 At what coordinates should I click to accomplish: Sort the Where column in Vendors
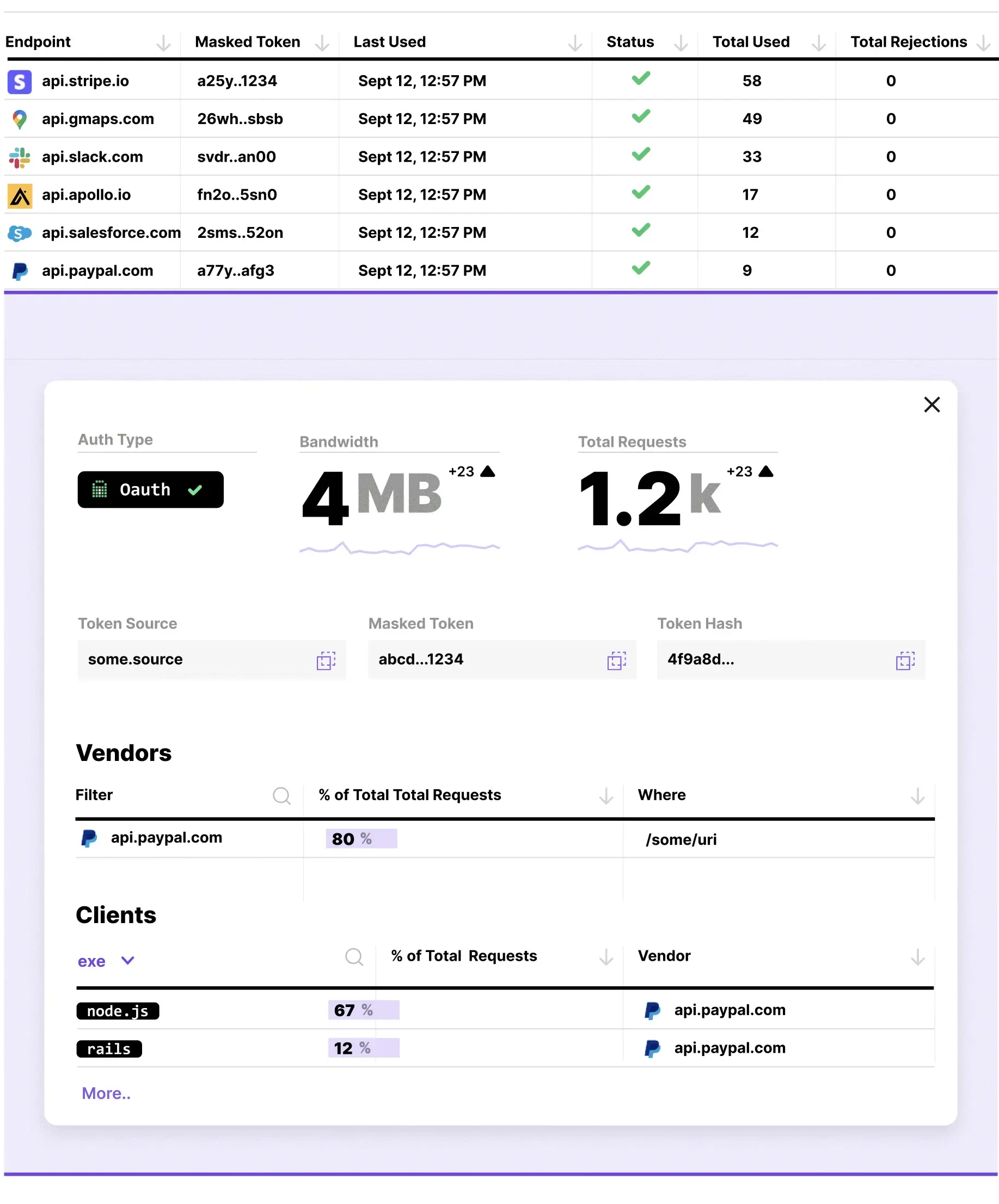(x=917, y=796)
